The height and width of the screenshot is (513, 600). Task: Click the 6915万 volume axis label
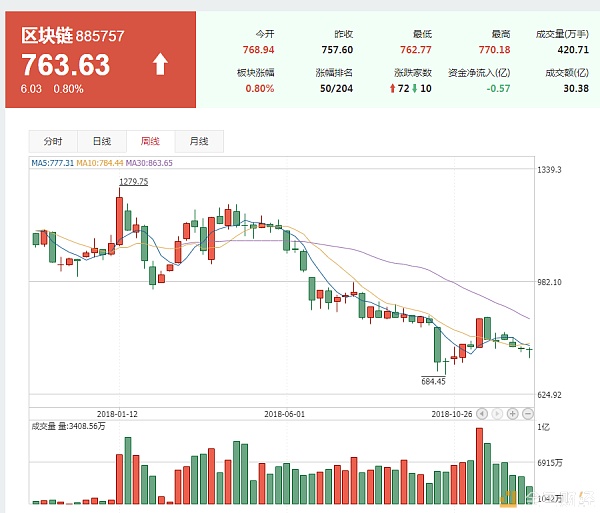coord(550,463)
